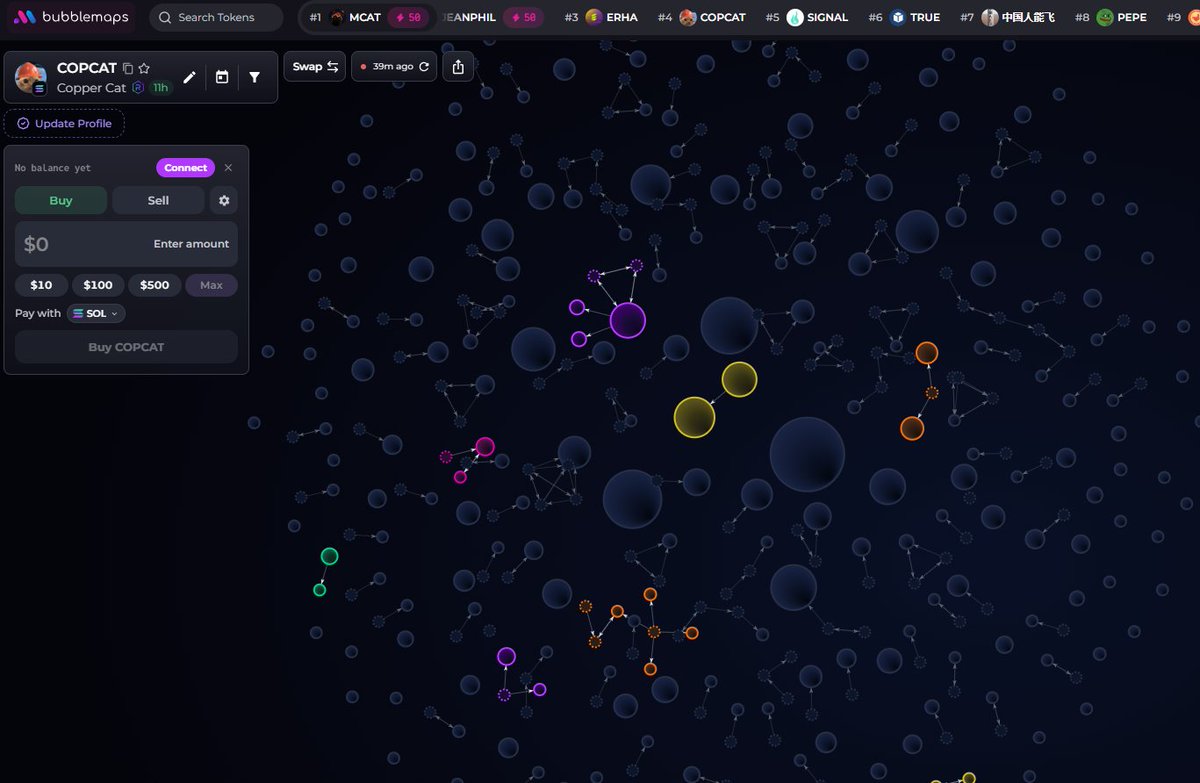Click the ERHA trending token icon

(593, 17)
